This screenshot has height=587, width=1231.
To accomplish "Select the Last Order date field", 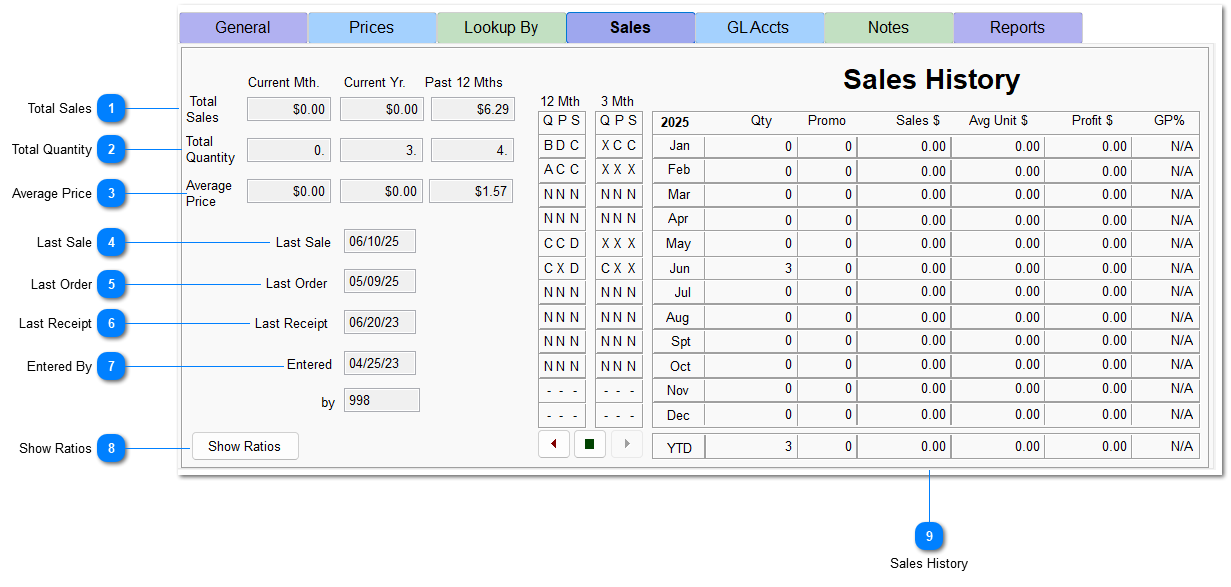I will point(379,281).
